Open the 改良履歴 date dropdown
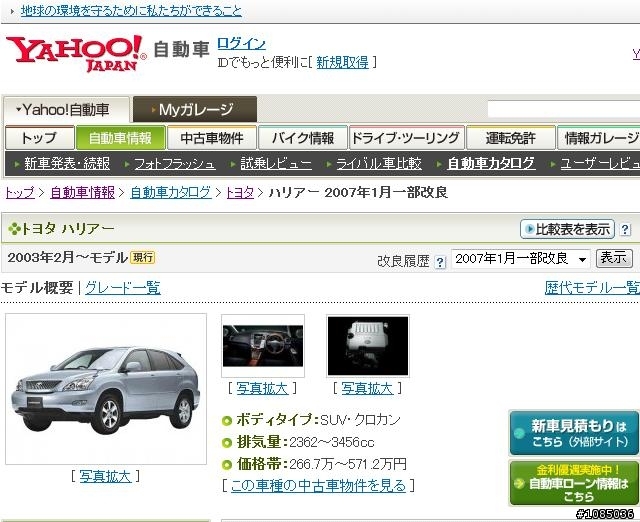Image resolution: width=640 pixels, height=522 pixels. point(520,259)
